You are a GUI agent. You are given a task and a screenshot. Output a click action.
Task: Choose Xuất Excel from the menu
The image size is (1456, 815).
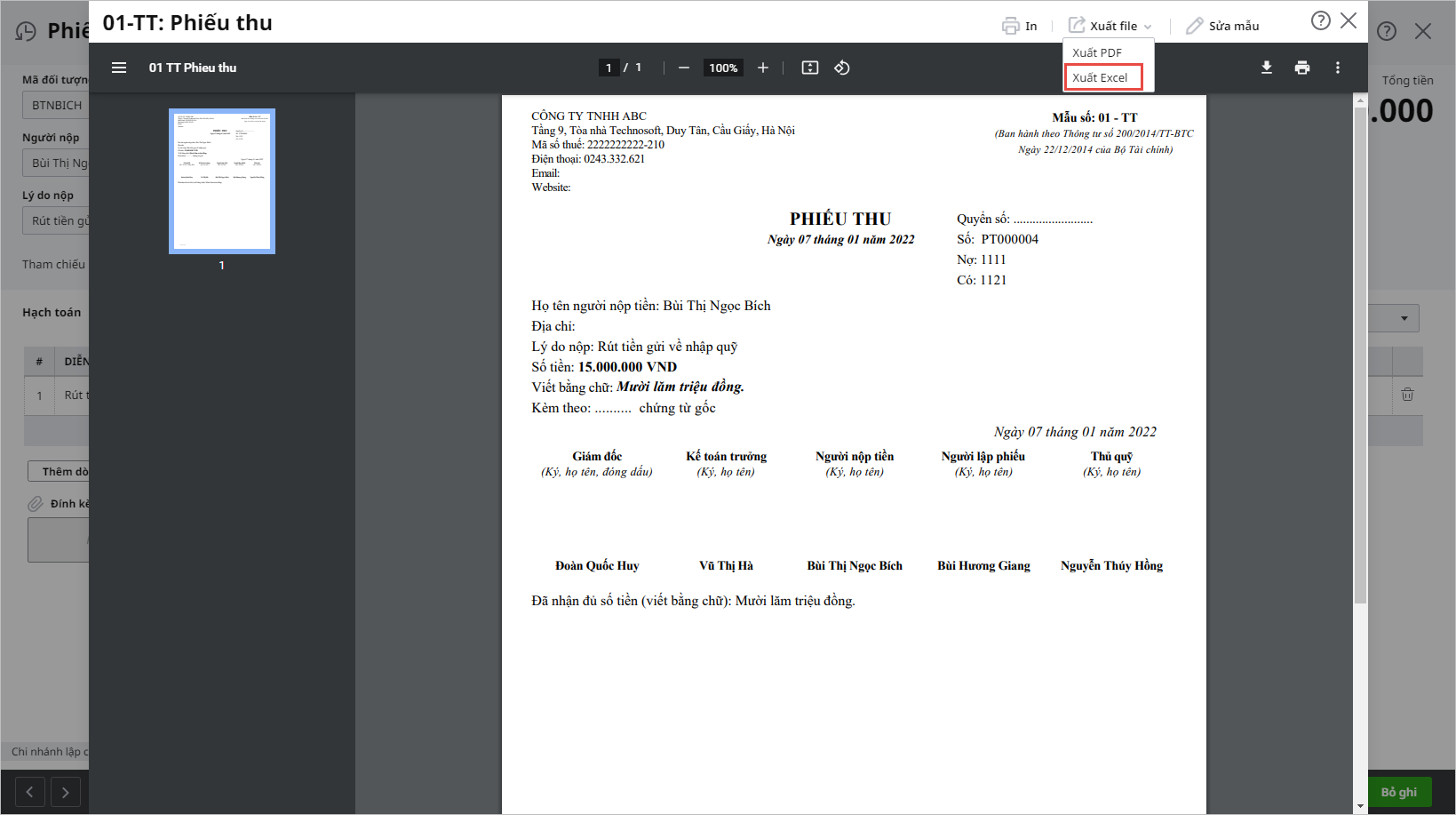point(1101,77)
